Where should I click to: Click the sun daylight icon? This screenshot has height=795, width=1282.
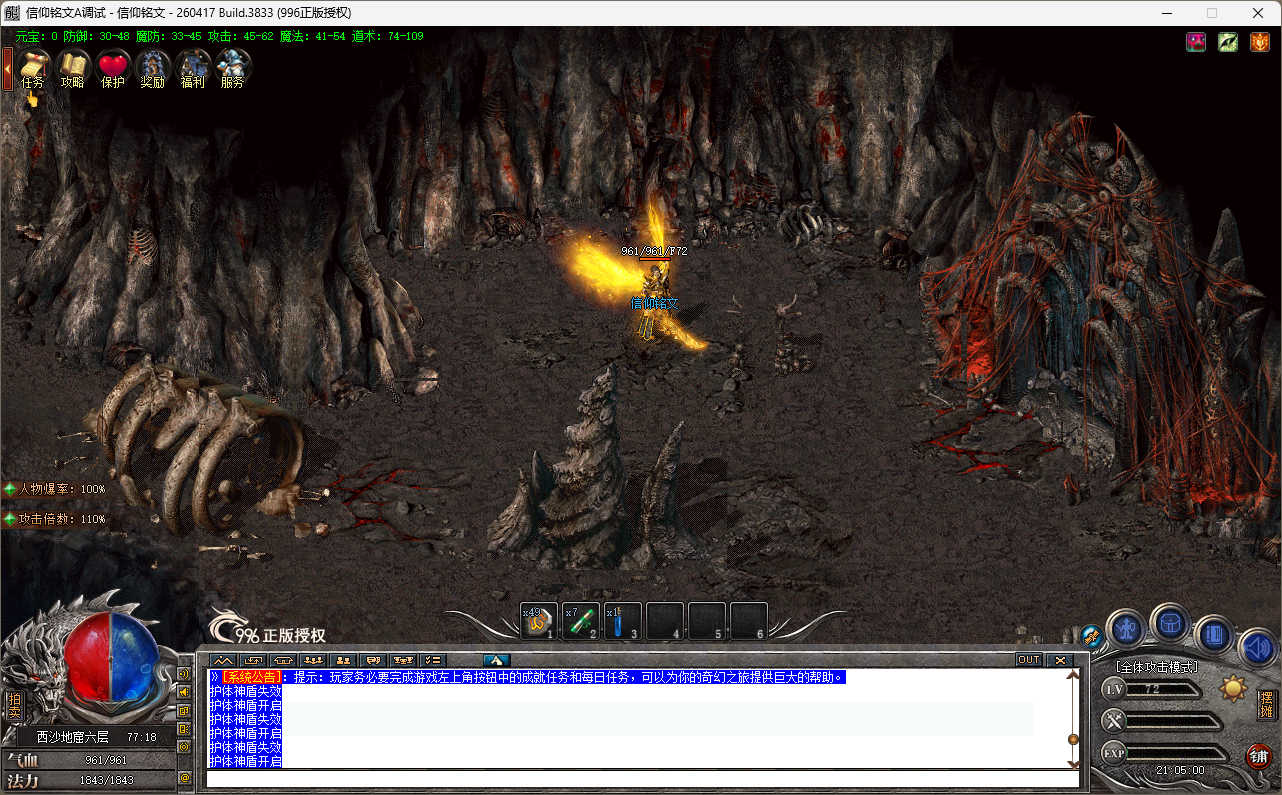(x=1233, y=689)
